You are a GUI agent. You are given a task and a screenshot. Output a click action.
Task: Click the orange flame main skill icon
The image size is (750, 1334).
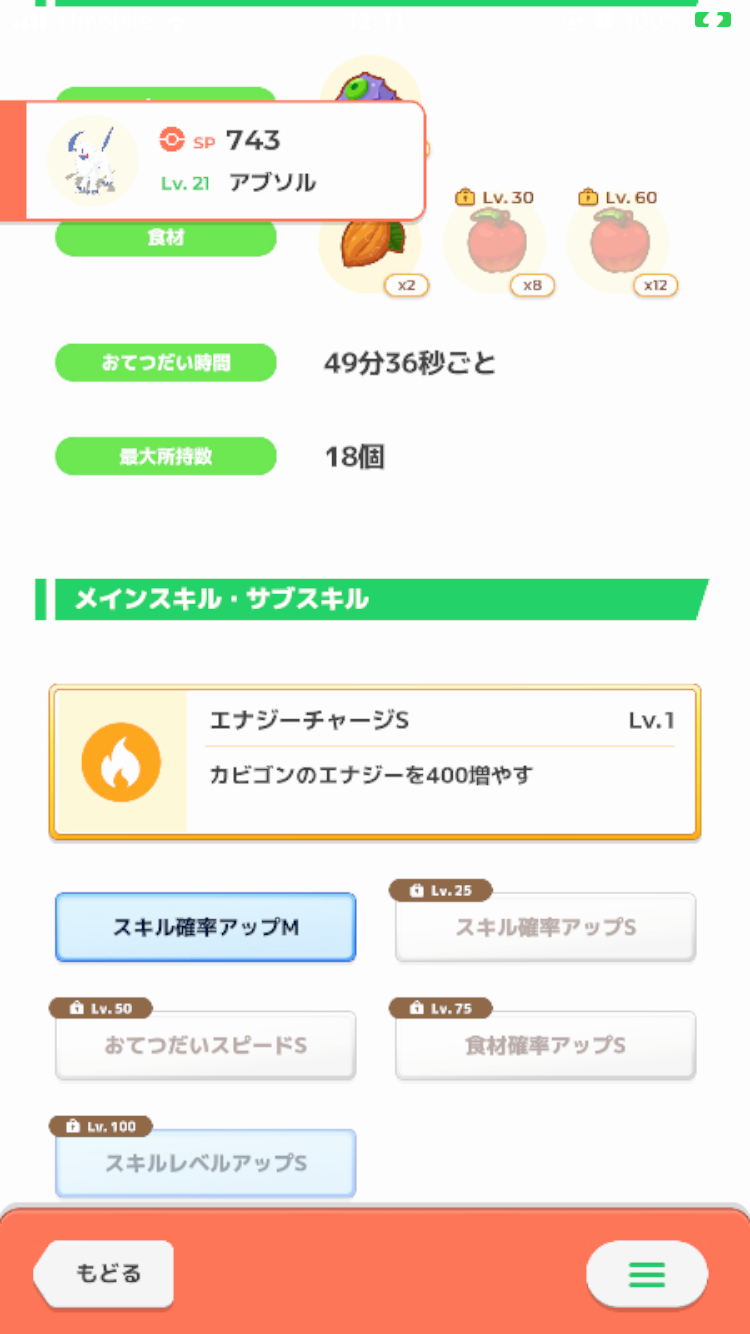coord(121,762)
